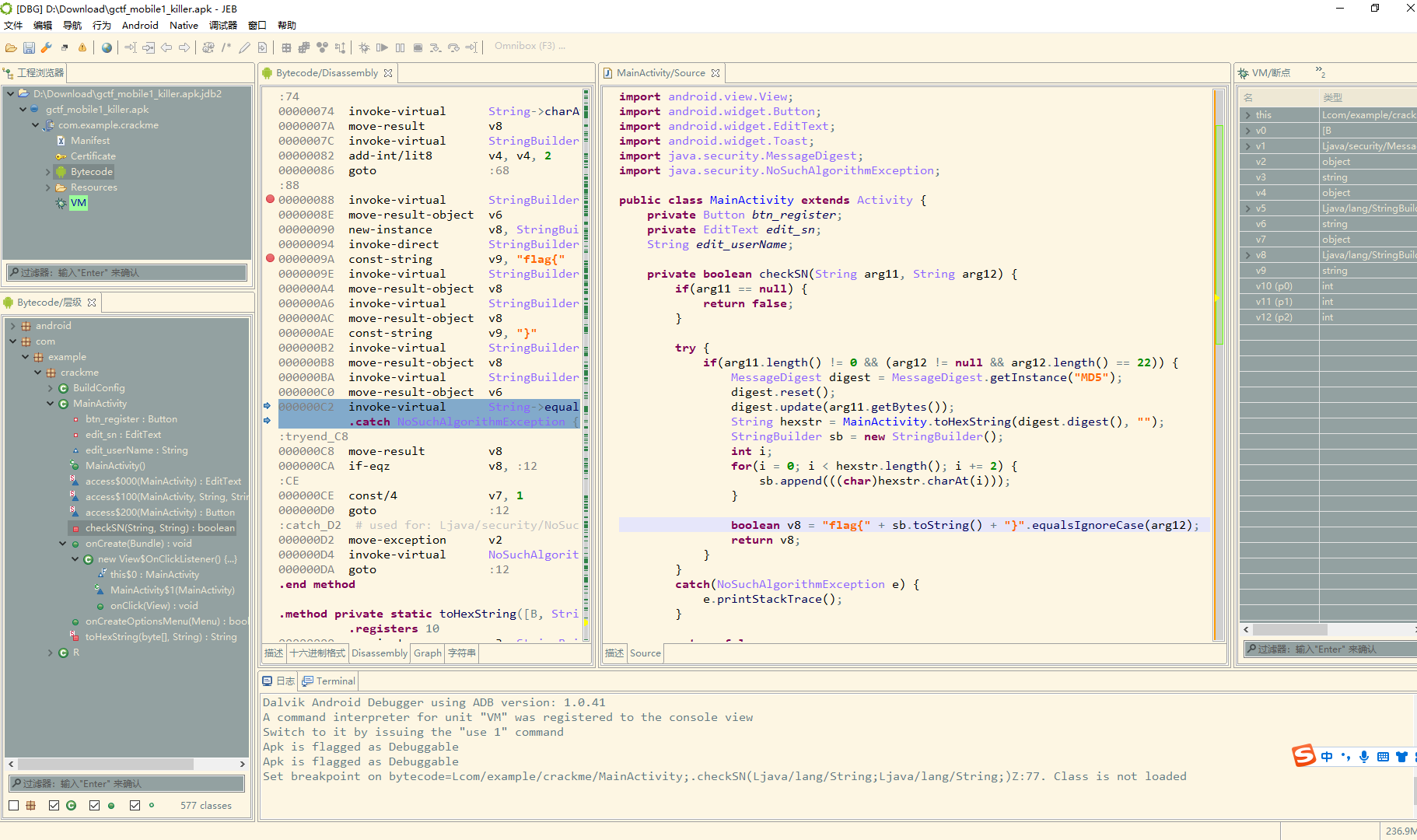The height and width of the screenshot is (840, 1417).
Task: Click the Omnibox (F3) search field
Action: 530,47
